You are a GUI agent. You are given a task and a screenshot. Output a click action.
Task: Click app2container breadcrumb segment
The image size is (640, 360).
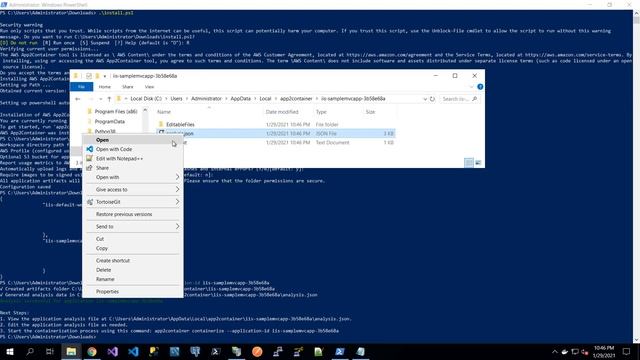coord(296,99)
